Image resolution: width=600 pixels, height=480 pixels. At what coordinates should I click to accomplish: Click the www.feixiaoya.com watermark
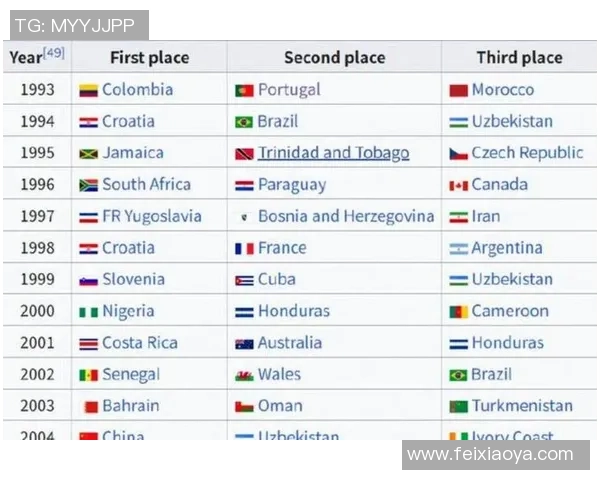(490, 455)
